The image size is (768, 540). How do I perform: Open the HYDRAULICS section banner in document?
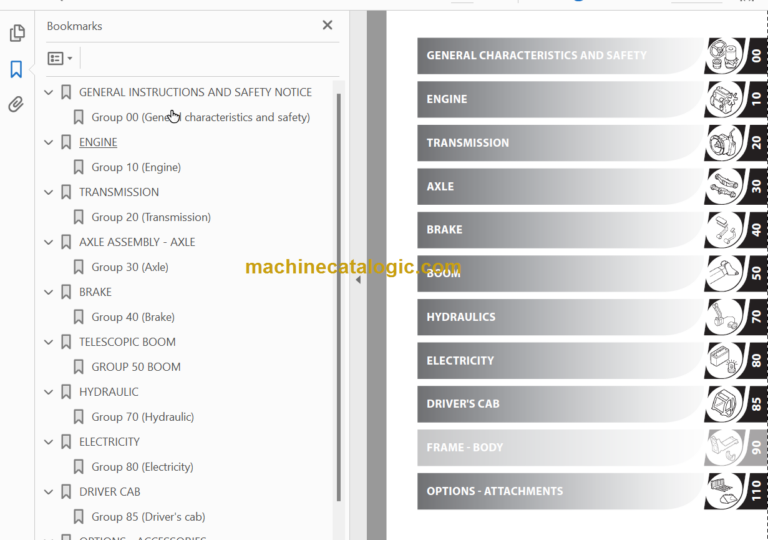coord(560,317)
